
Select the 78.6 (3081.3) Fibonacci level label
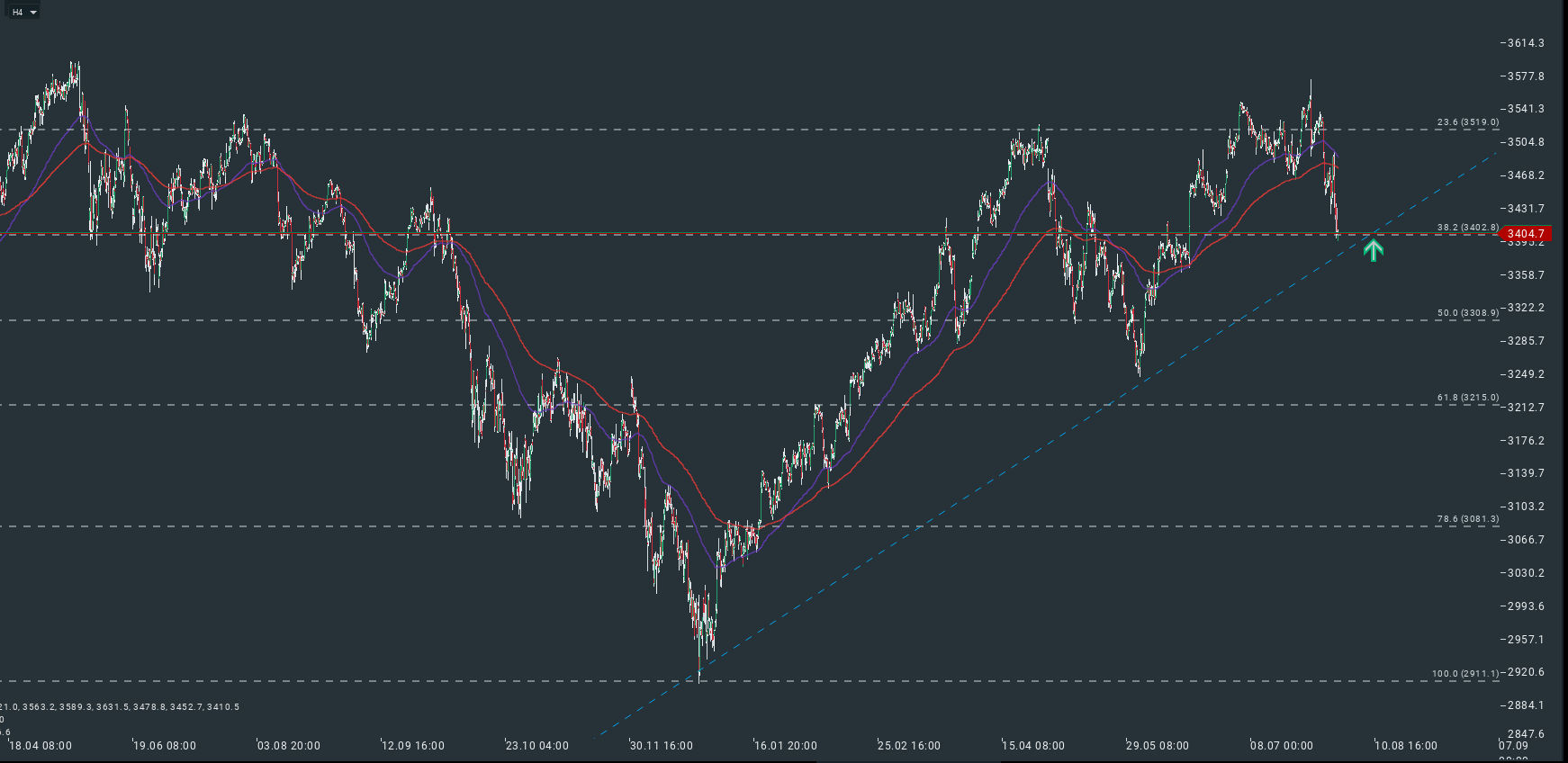1468,519
